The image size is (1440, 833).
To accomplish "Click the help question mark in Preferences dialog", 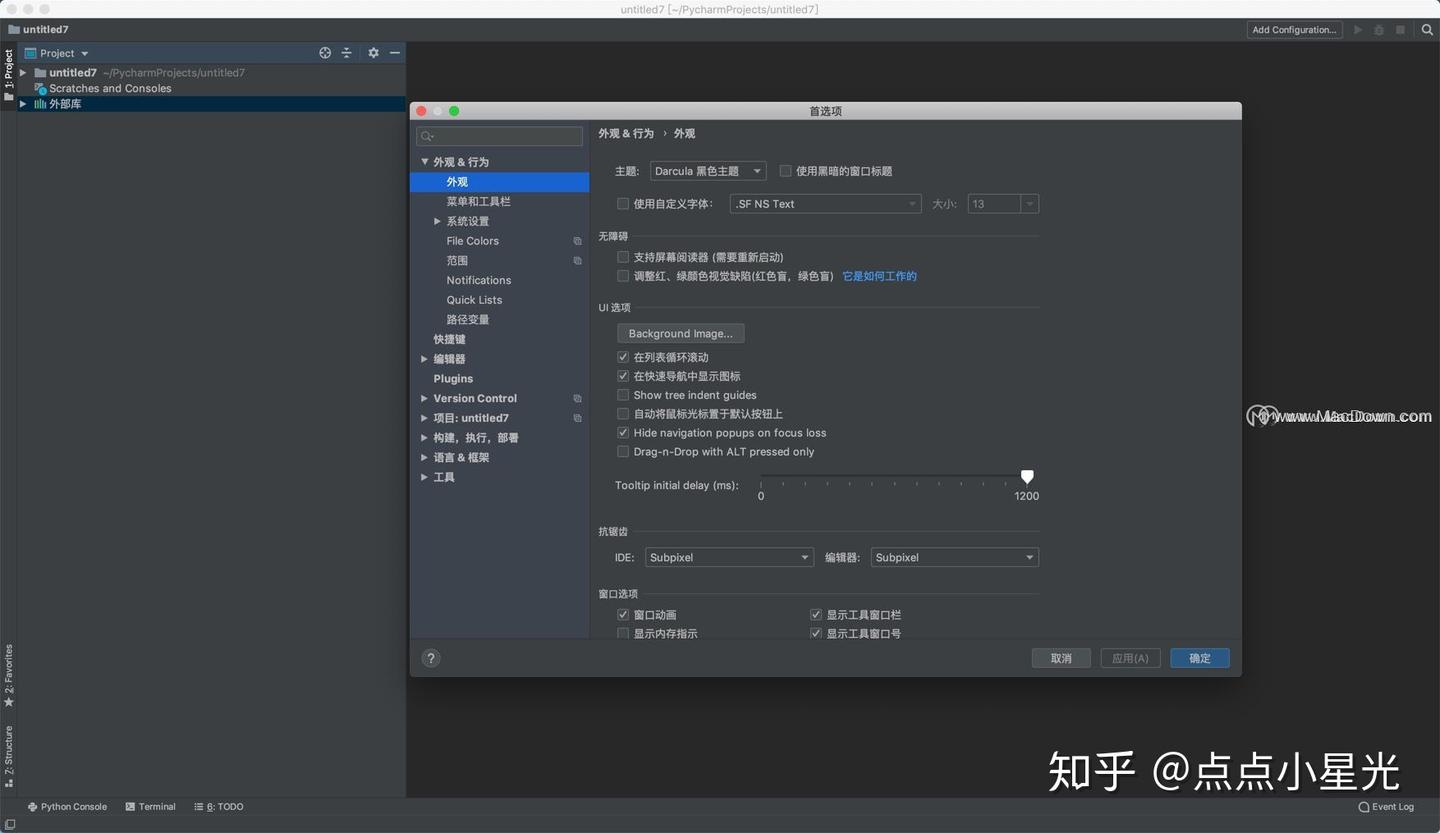I will tap(431, 658).
